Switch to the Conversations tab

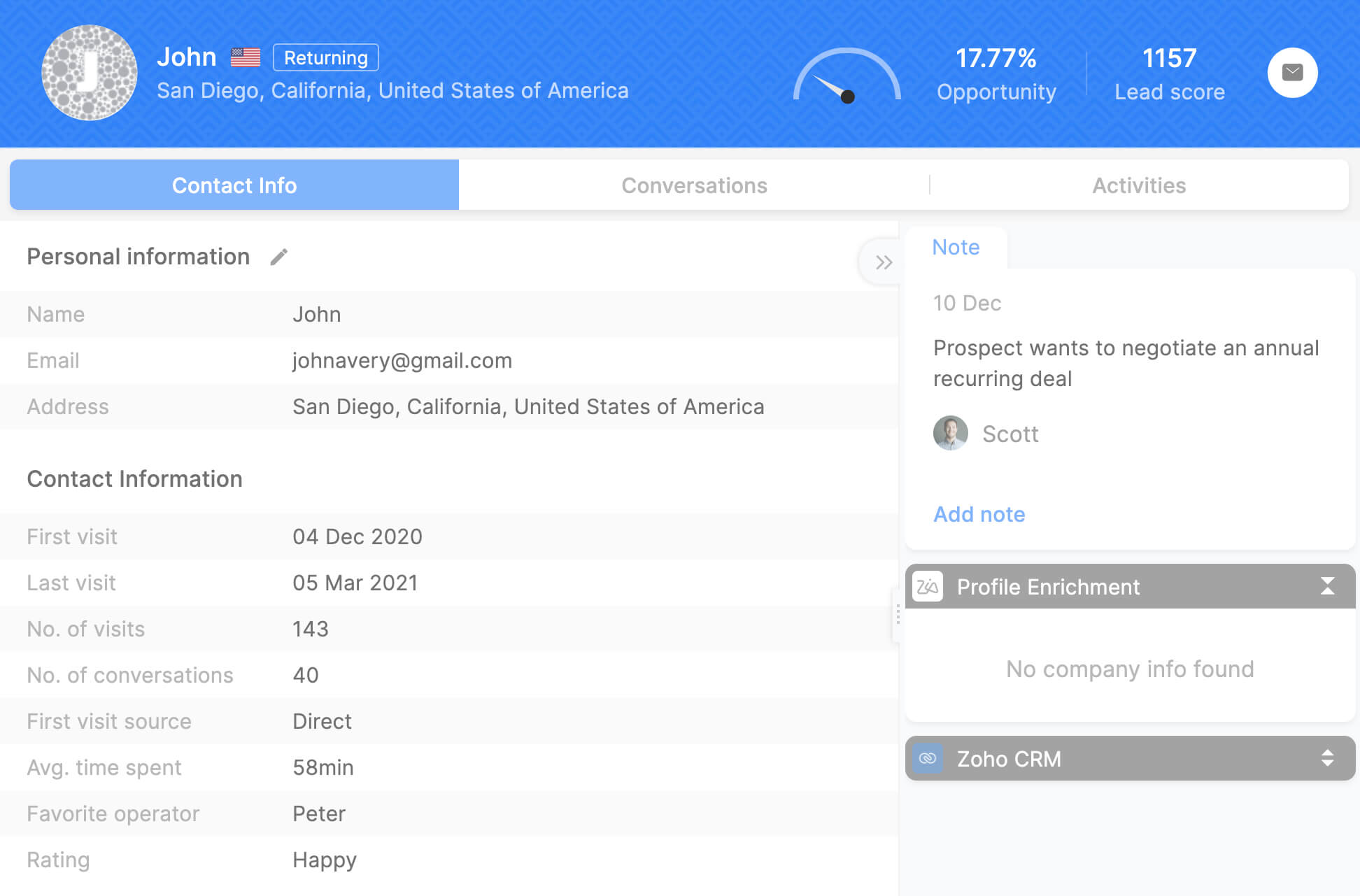pyautogui.click(x=694, y=183)
